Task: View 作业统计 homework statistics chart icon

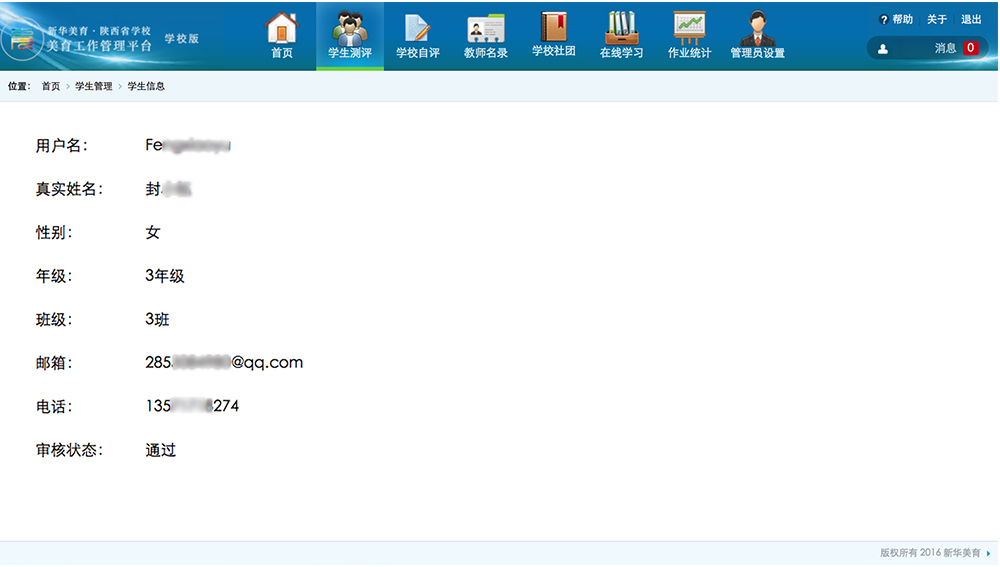Action: pos(689,28)
